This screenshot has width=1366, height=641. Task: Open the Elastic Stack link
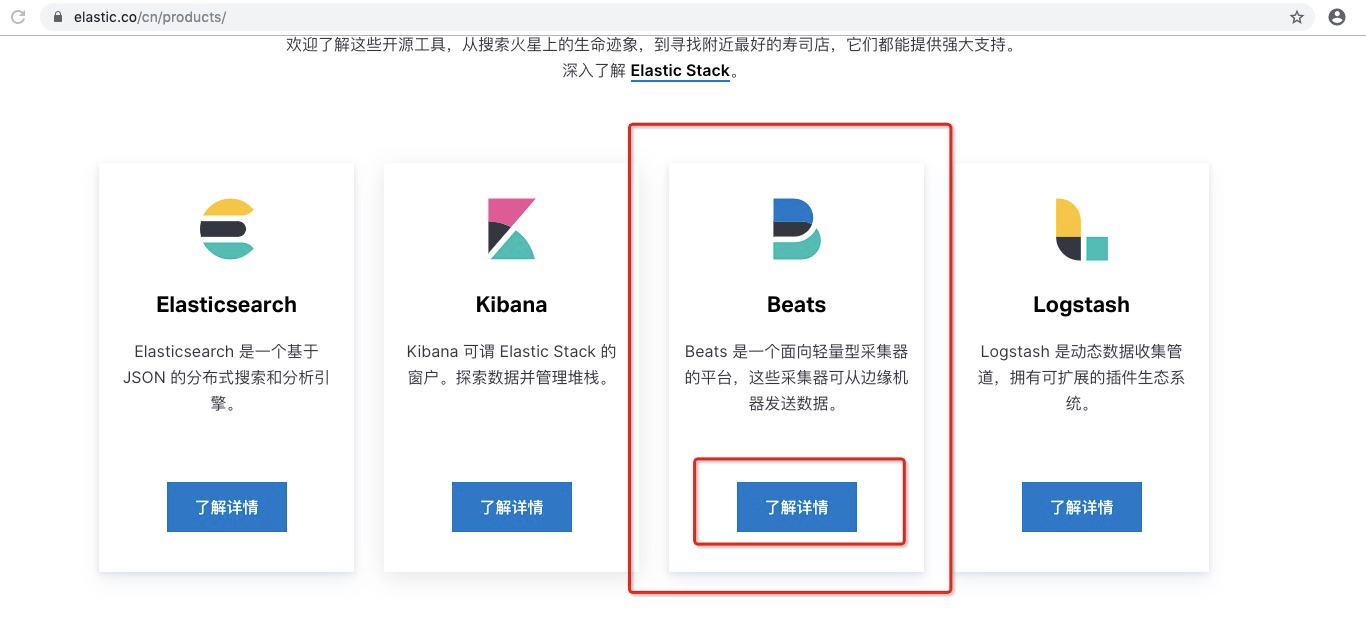coord(679,70)
